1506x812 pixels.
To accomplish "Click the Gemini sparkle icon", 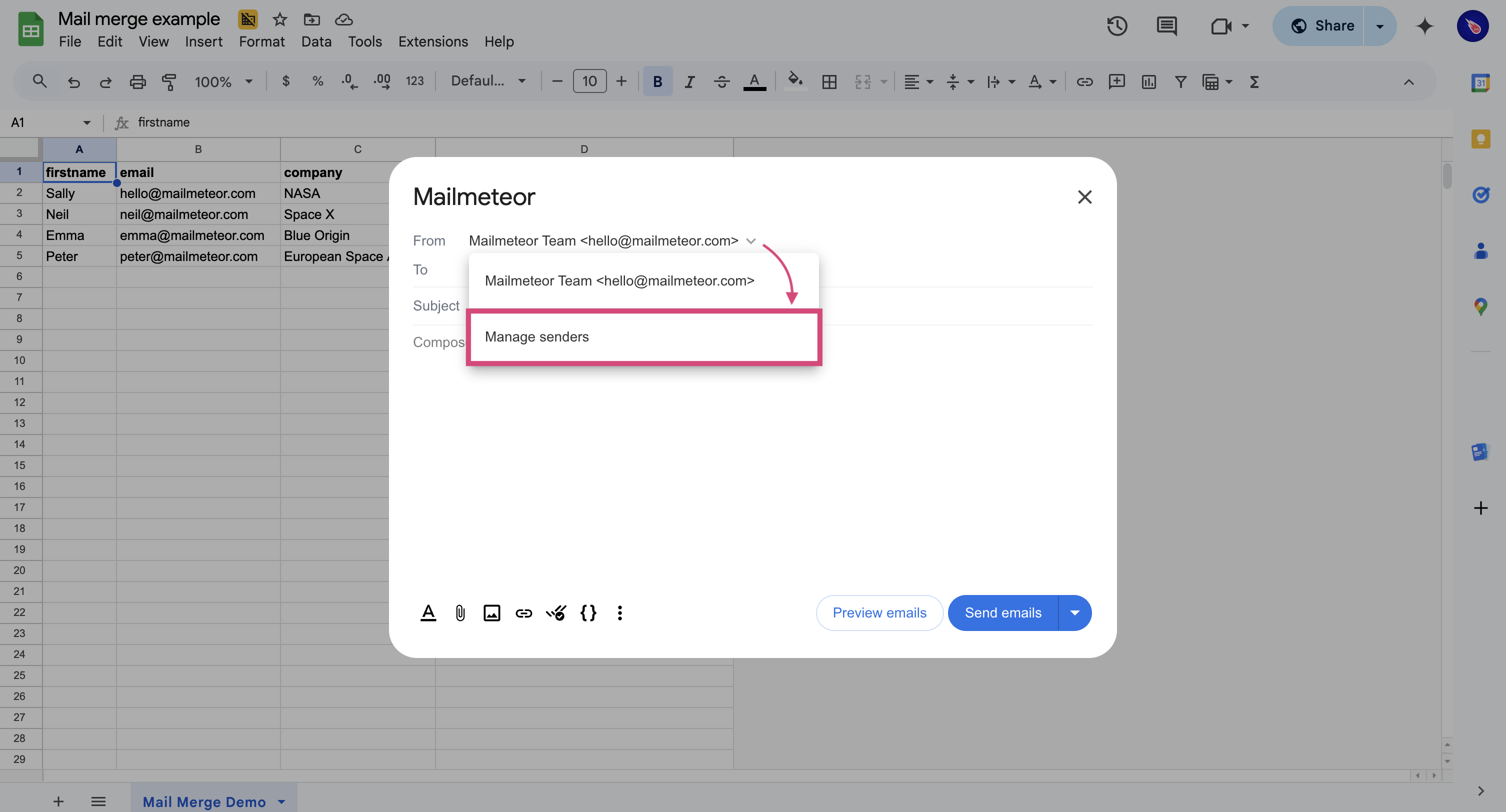I will tap(1424, 25).
